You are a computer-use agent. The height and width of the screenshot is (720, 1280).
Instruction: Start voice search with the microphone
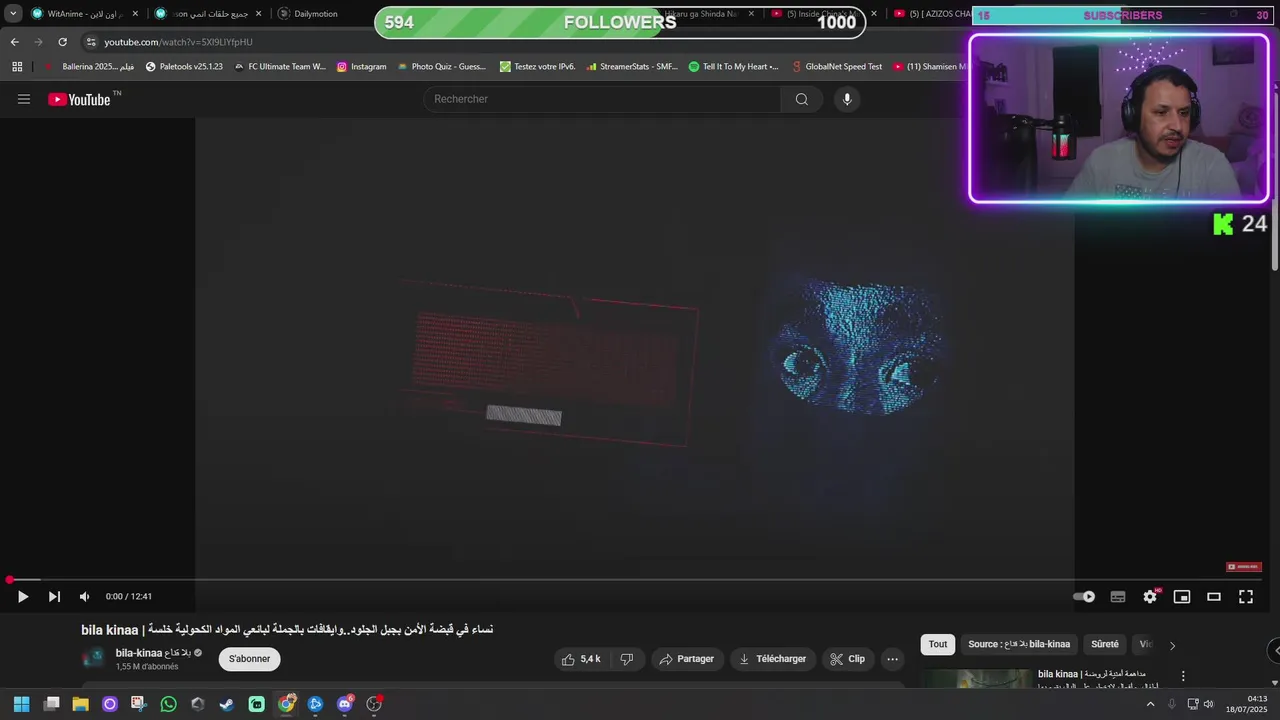click(847, 99)
